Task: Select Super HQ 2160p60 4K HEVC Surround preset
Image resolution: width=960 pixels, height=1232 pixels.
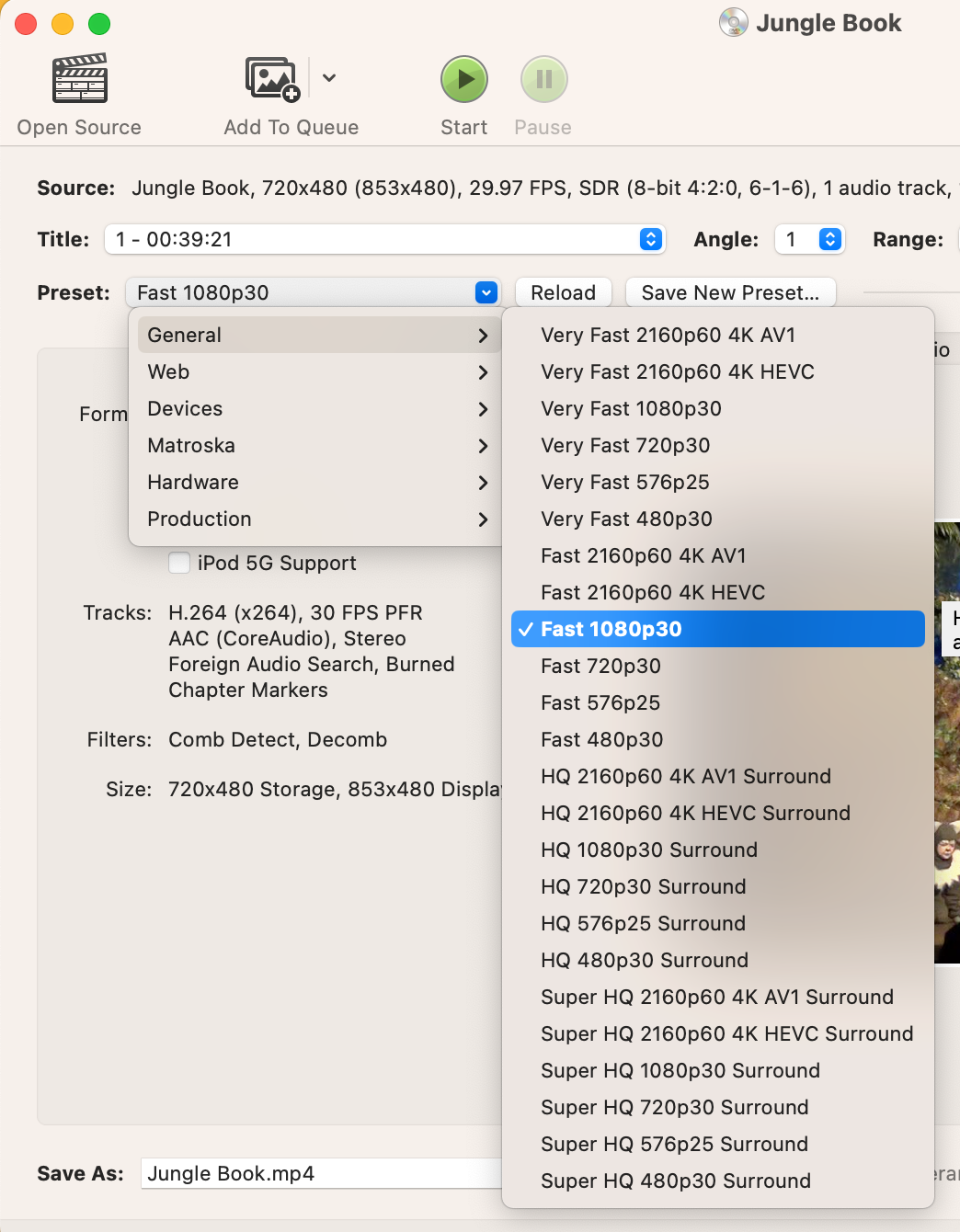Action: pos(718,1033)
